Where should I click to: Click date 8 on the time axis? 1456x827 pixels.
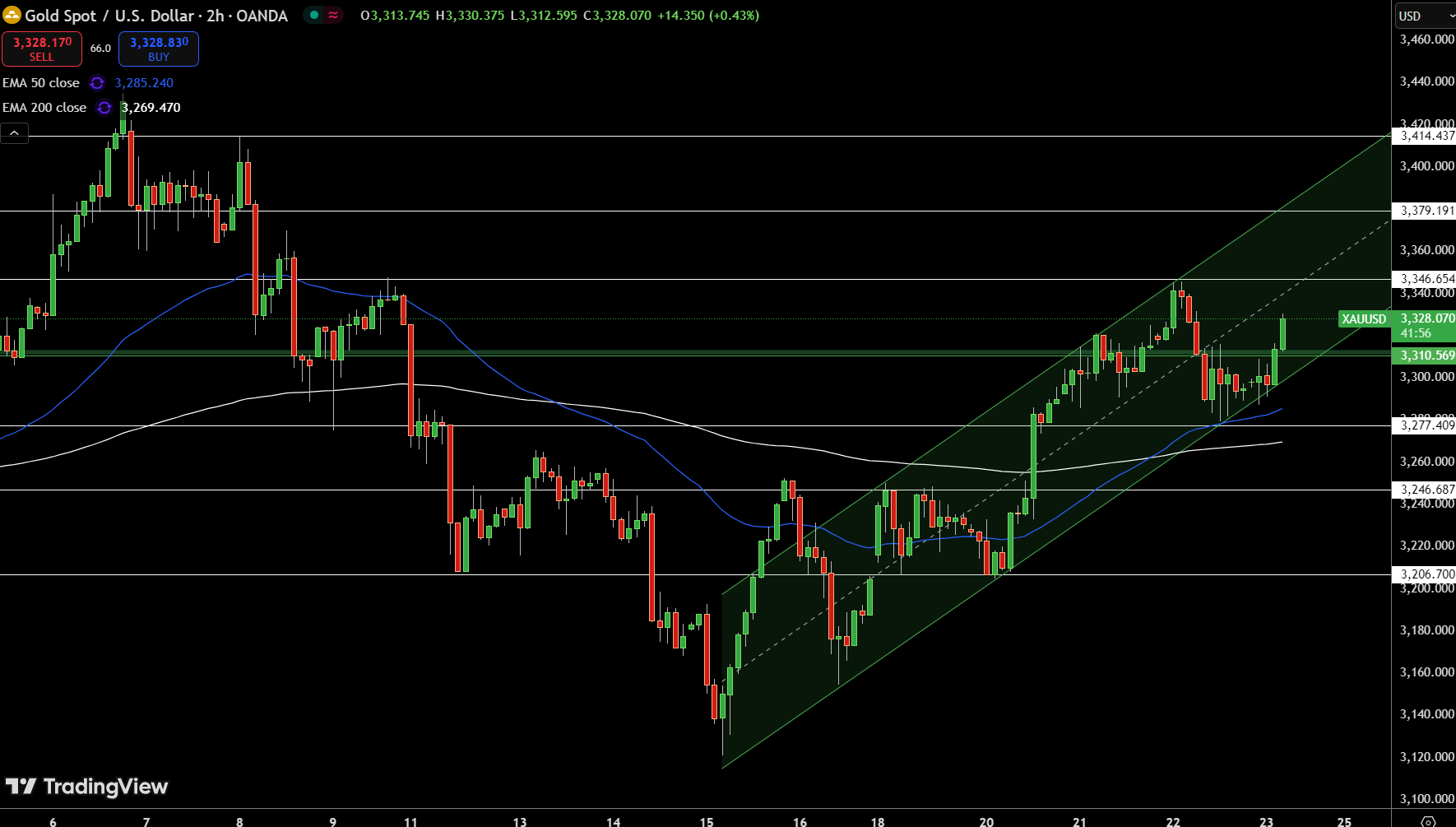click(x=239, y=821)
